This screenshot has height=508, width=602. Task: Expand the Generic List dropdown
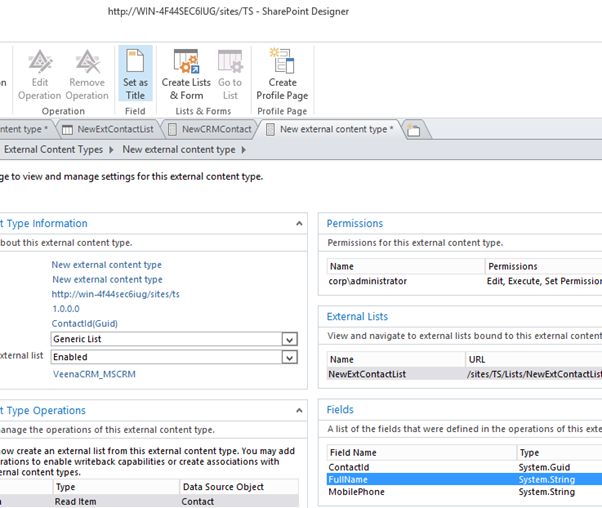[x=289, y=339]
